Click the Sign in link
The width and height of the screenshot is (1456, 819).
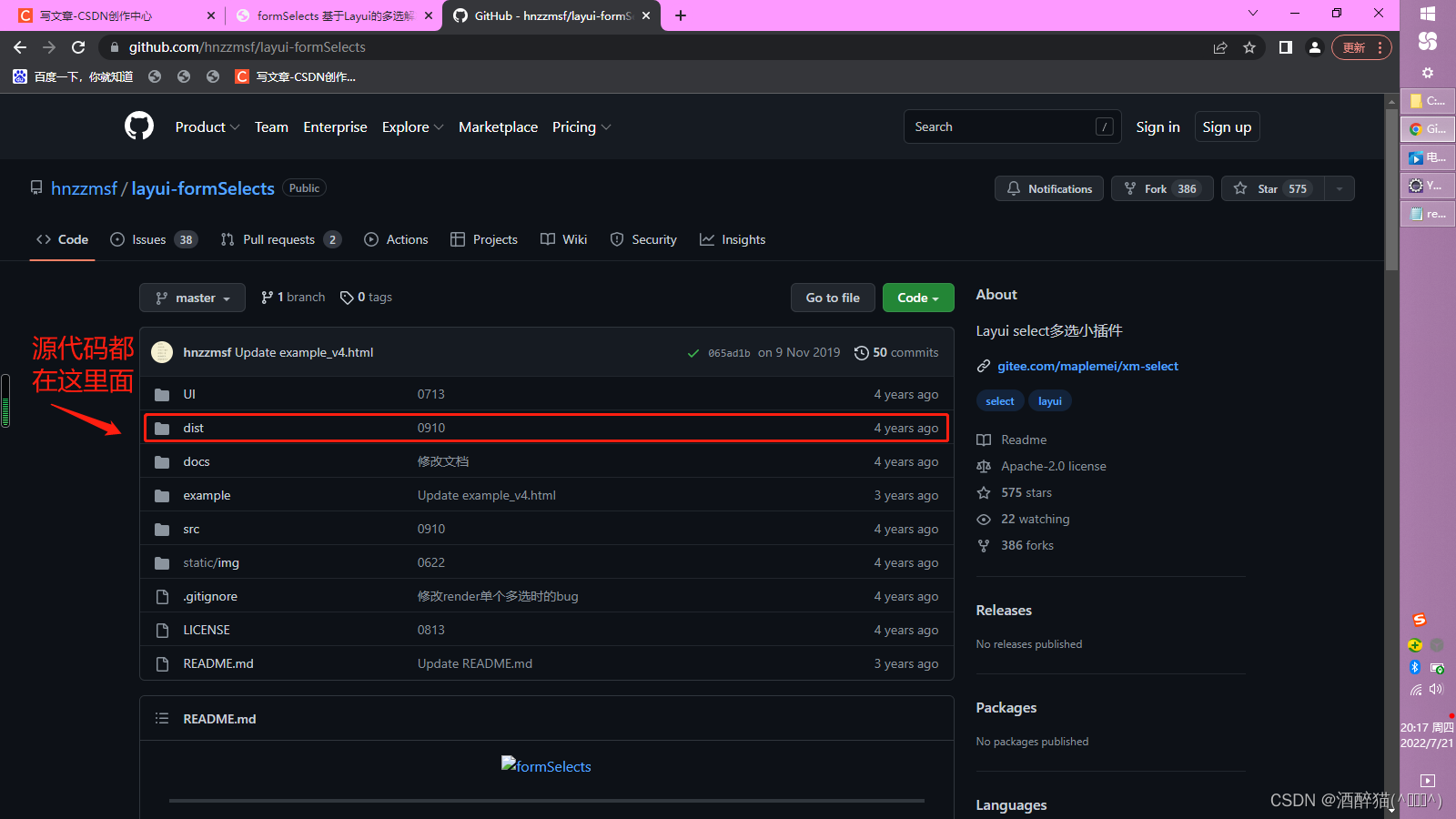[1158, 126]
